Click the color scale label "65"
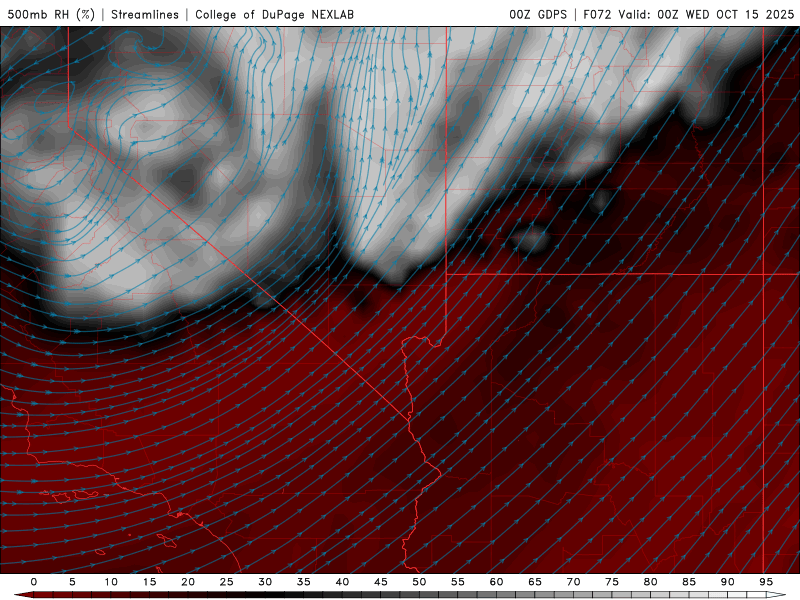The image size is (800, 600). point(535,582)
